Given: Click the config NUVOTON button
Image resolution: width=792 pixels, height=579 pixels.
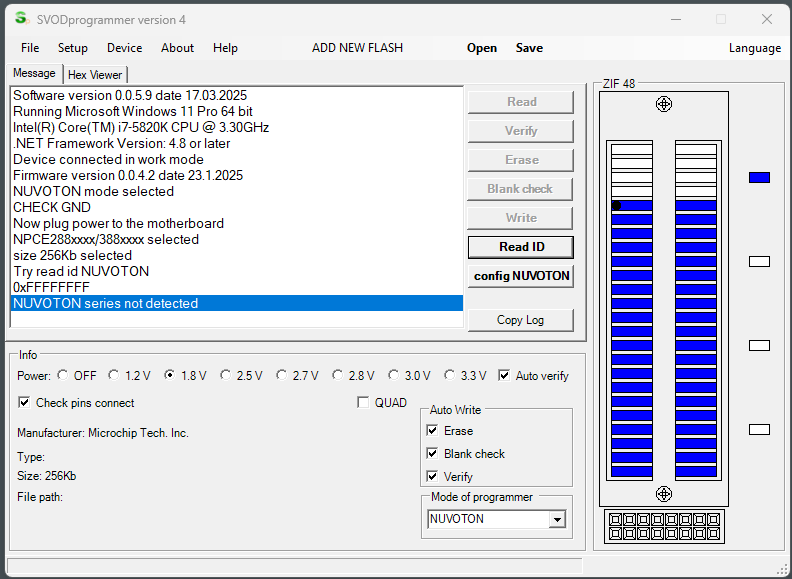Looking at the screenshot, I should pos(521,276).
